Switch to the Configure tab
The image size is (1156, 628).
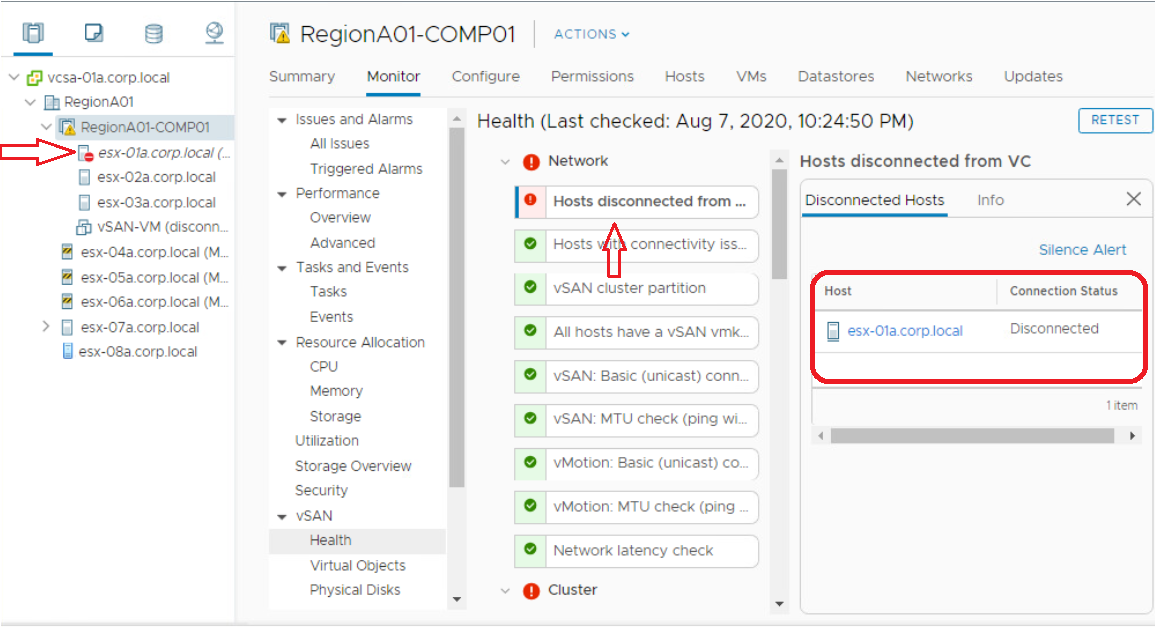click(x=485, y=77)
